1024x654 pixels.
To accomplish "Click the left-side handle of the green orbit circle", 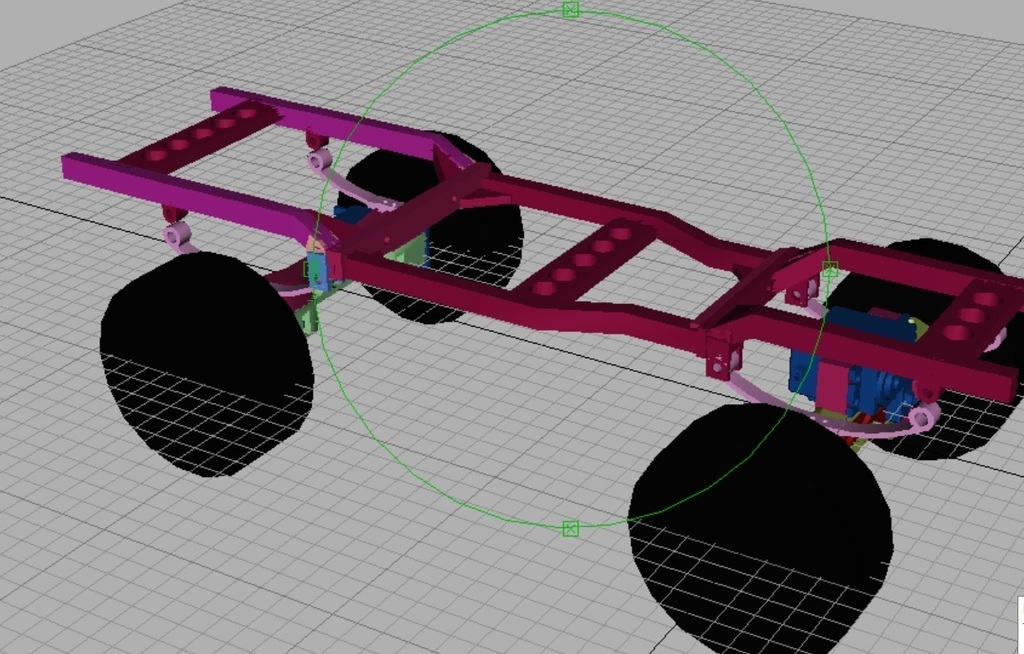I will pos(312,269).
